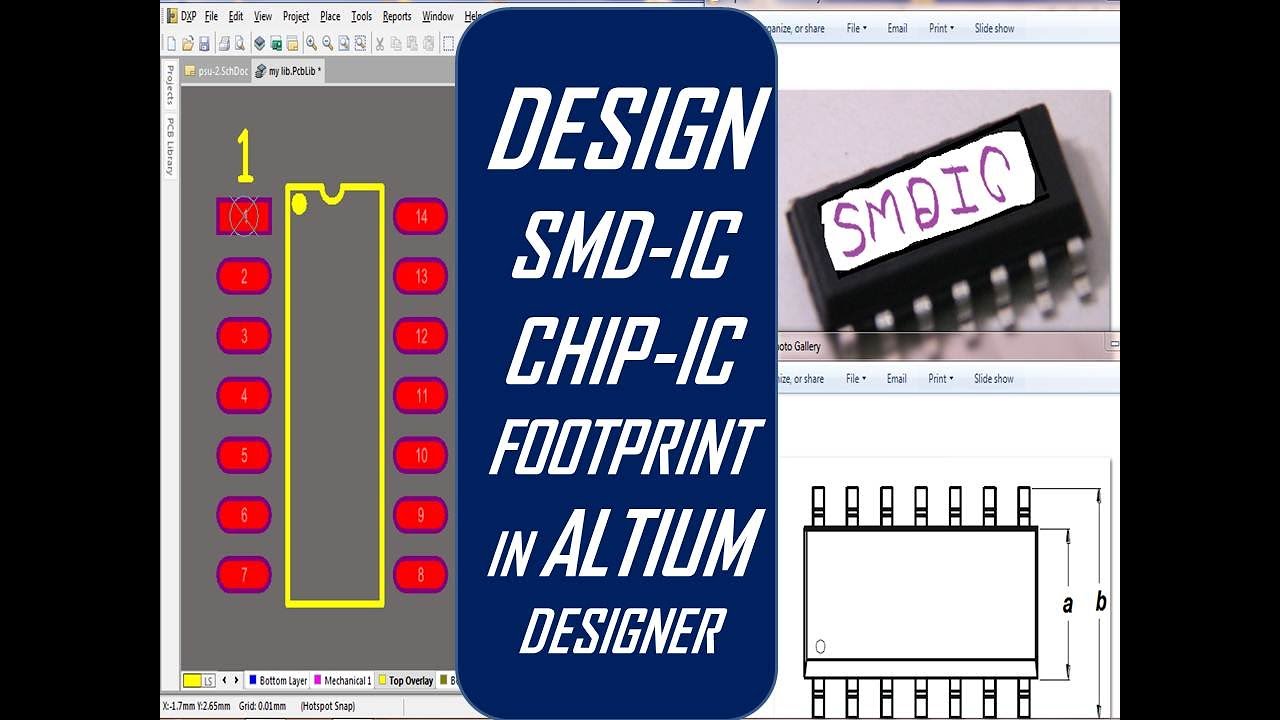Open the Place menu
The width and height of the screenshot is (1280, 720).
(330, 16)
